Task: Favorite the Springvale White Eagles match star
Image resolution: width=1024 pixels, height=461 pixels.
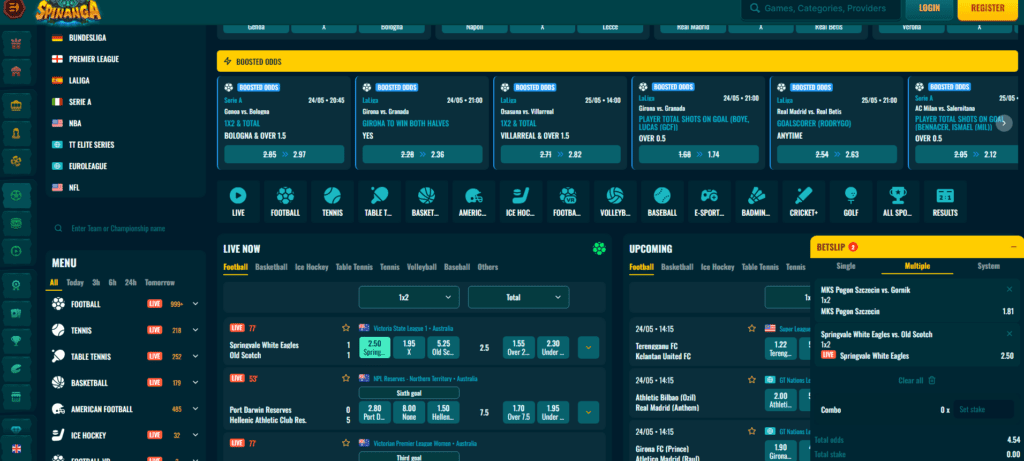Action: [x=346, y=328]
